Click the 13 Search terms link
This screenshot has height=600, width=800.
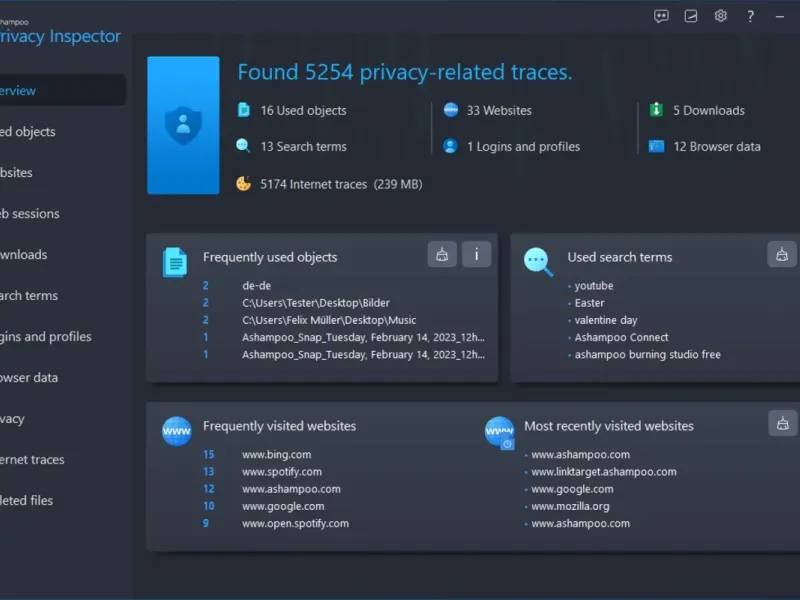click(x=304, y=146)
